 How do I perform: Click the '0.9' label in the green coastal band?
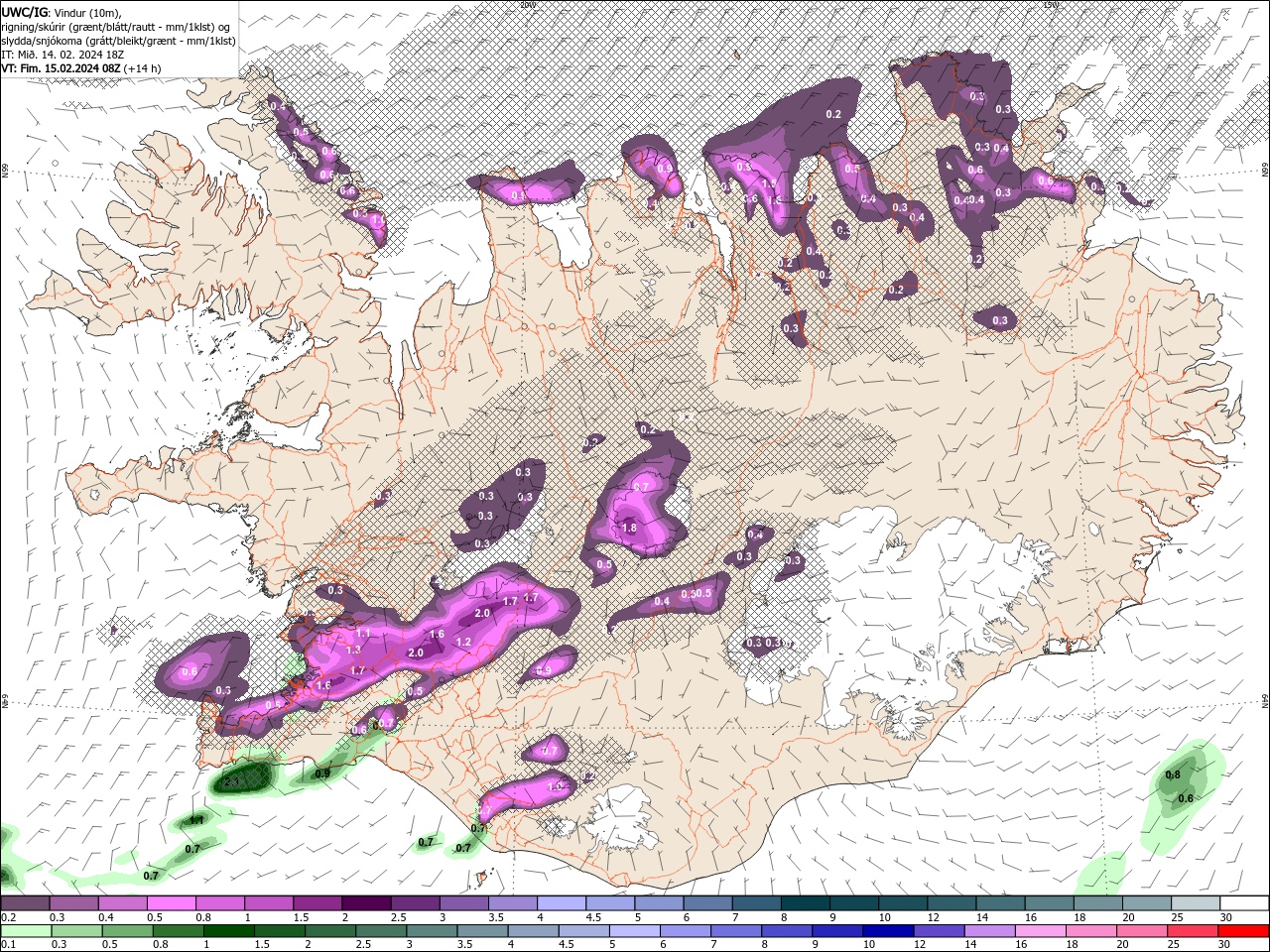322,773
